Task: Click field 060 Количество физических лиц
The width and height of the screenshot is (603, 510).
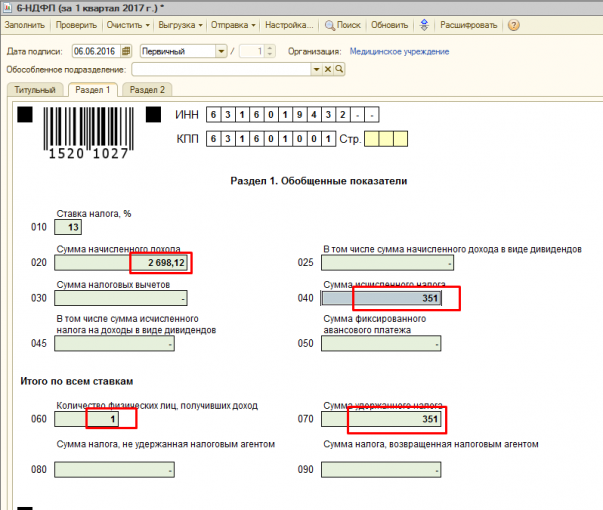Action: [88, 419]
